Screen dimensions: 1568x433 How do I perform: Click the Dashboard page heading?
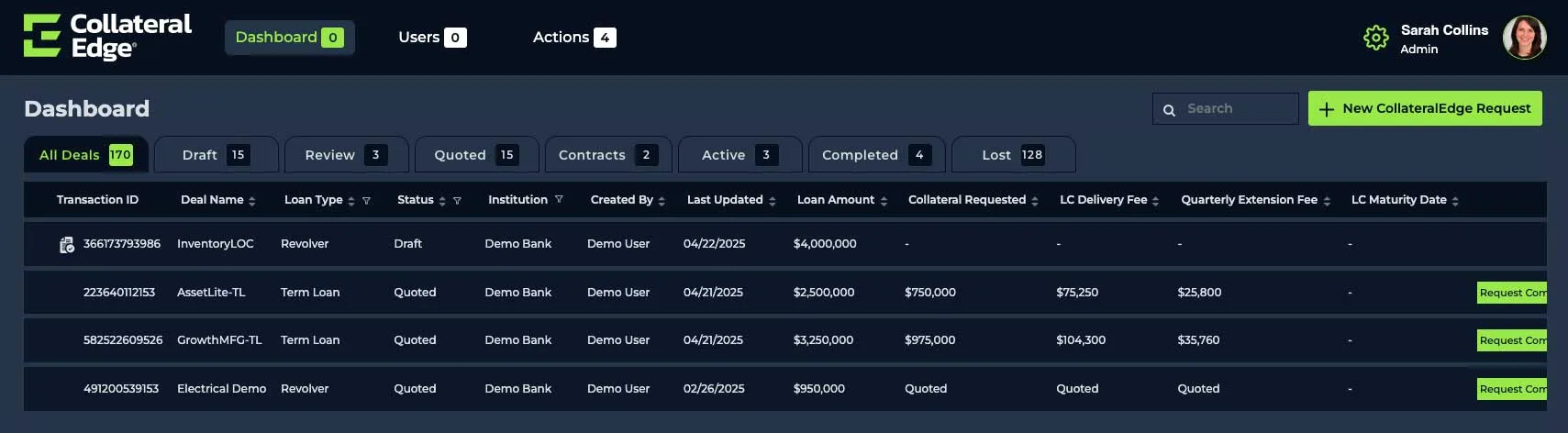(x=86, y=108)
